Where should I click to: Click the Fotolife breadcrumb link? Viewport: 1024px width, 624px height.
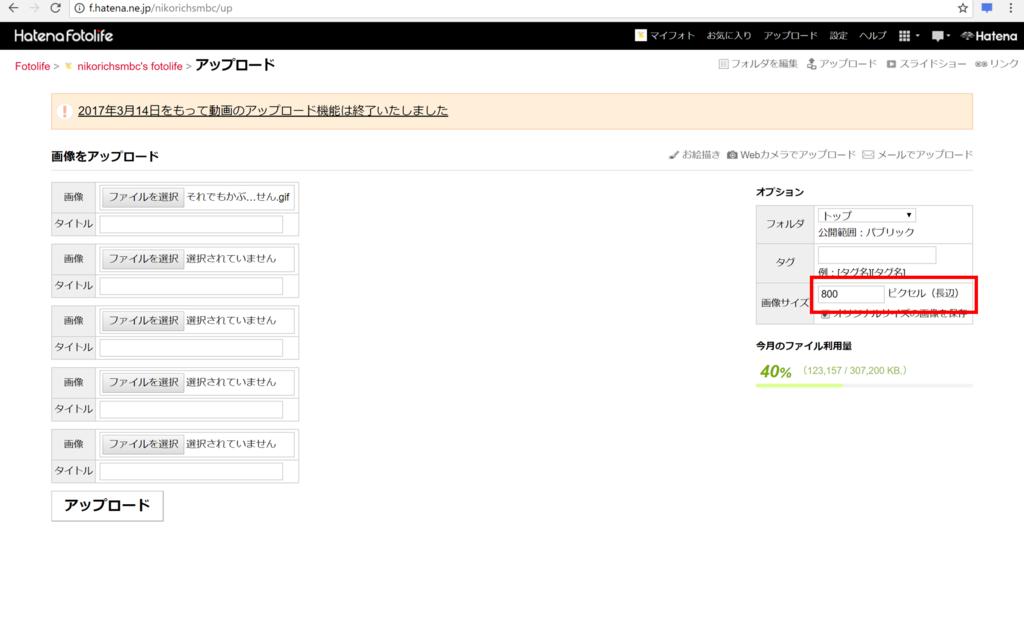pos(33,66)
